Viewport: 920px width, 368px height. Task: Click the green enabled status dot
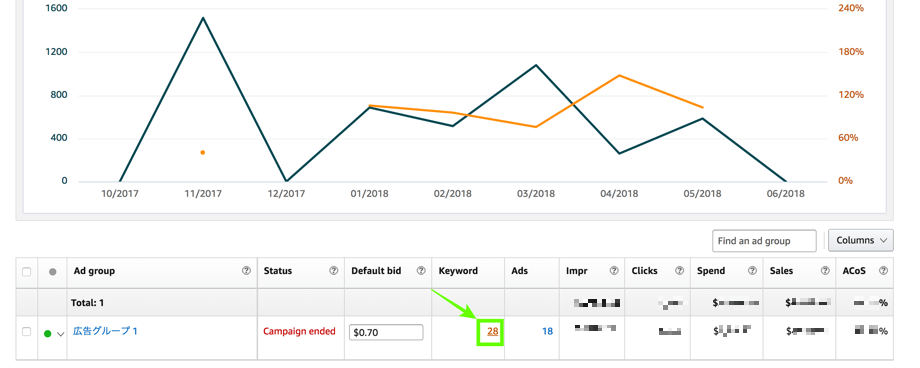[48, 334]
